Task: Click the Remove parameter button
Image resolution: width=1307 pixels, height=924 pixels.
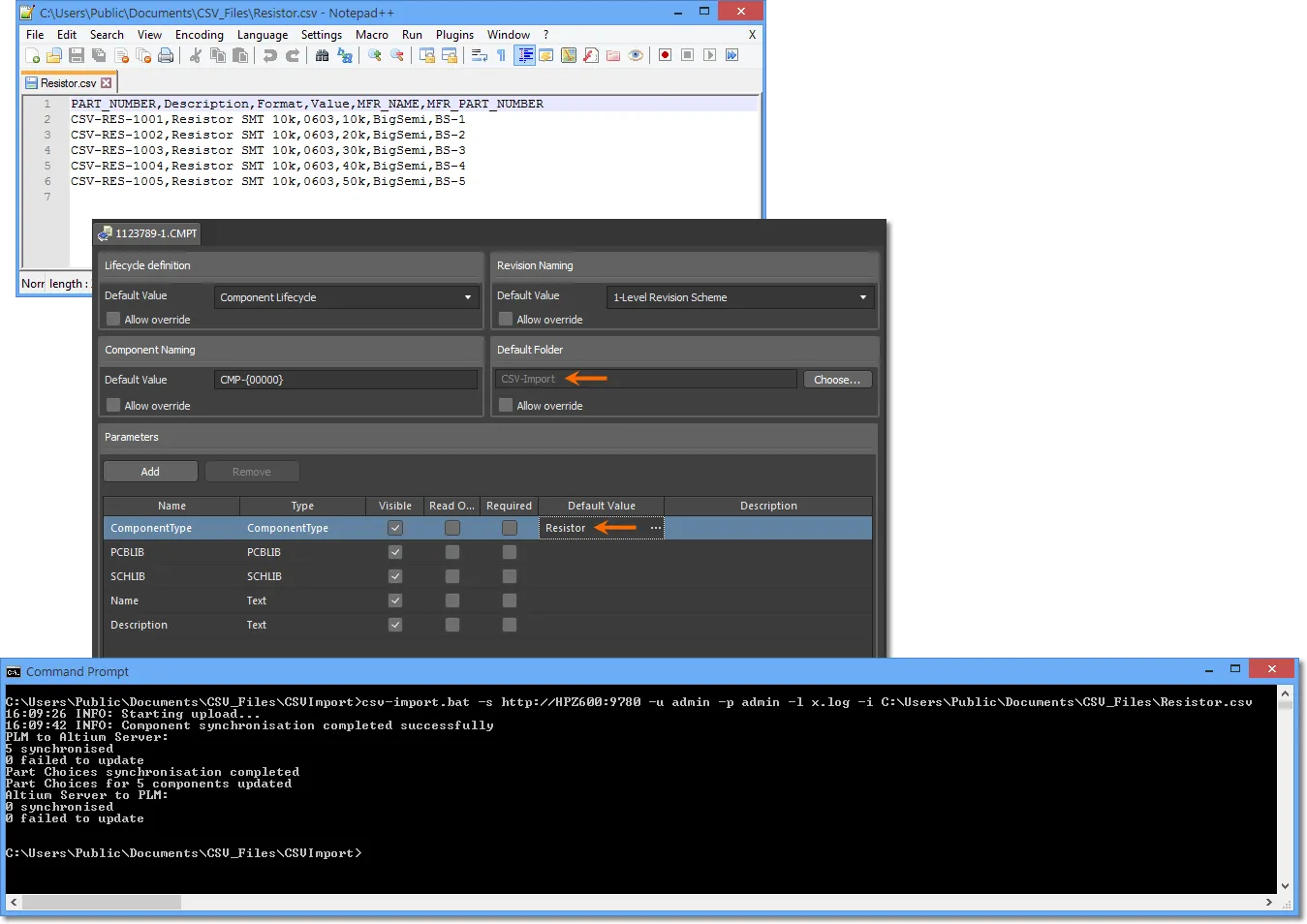Action: (x=252, y=472)
